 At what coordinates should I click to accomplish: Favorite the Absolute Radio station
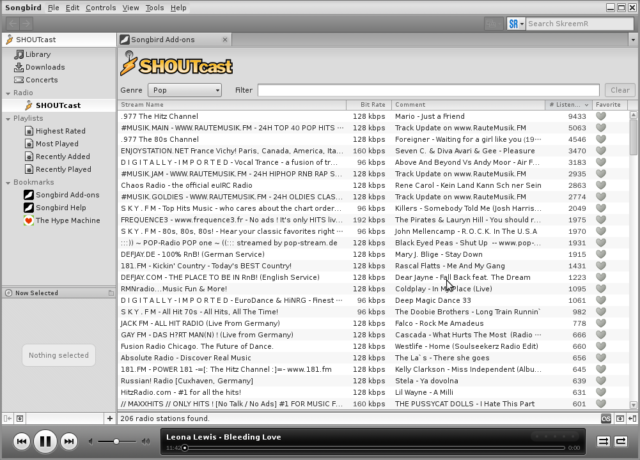pyautogui.click(x=601, y=358)
